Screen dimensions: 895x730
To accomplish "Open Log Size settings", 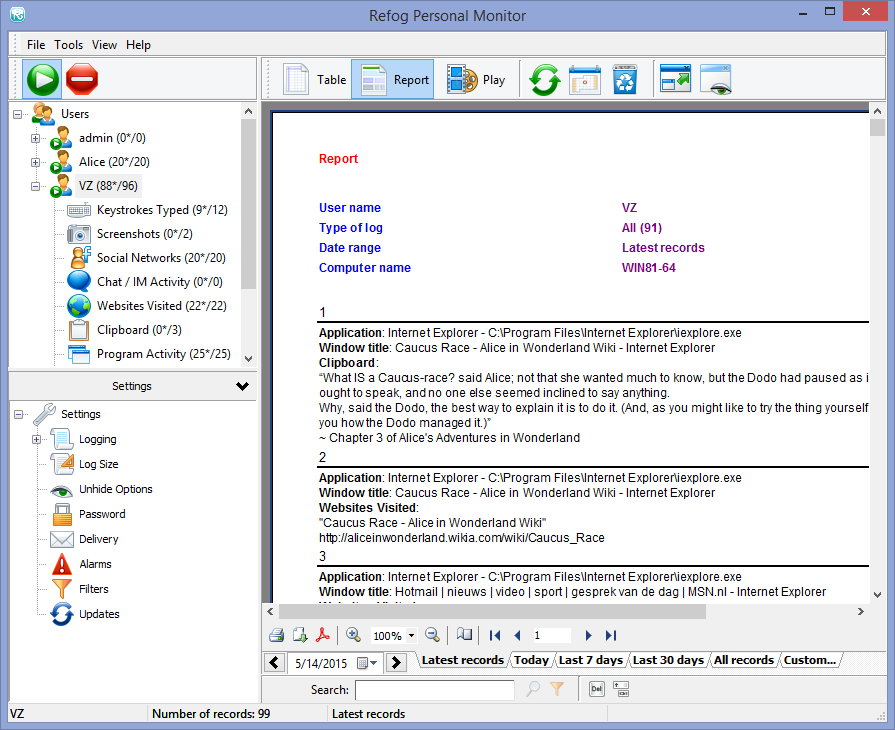I will [99, 464].
